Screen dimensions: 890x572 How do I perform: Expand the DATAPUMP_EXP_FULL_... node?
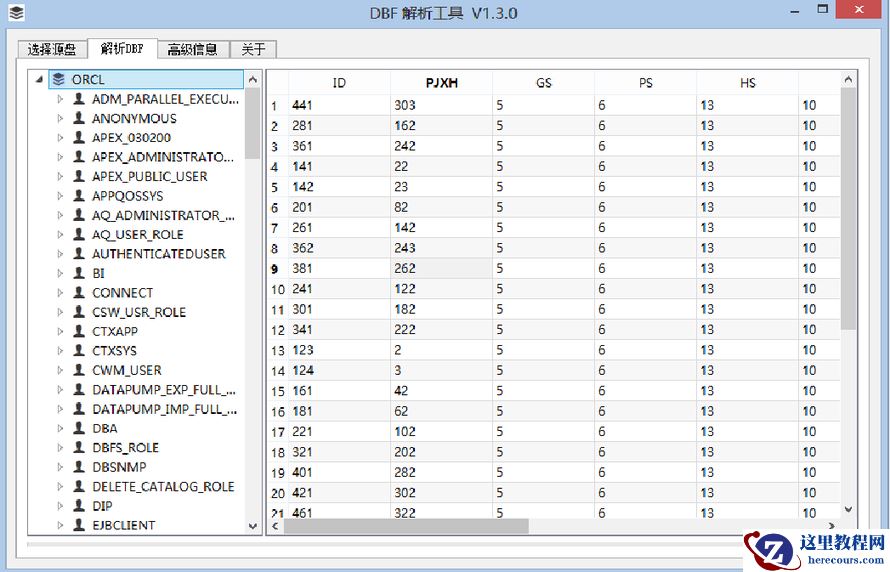coord(60,390)
